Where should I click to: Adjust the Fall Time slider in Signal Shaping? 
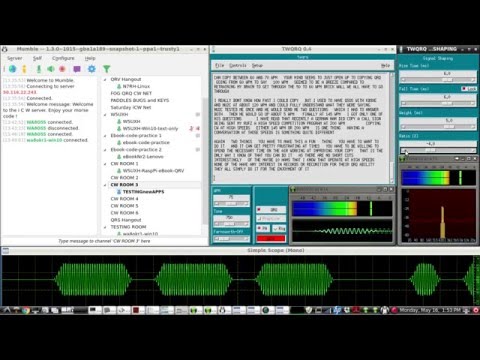pyautogui.click(x=438, y=104)
